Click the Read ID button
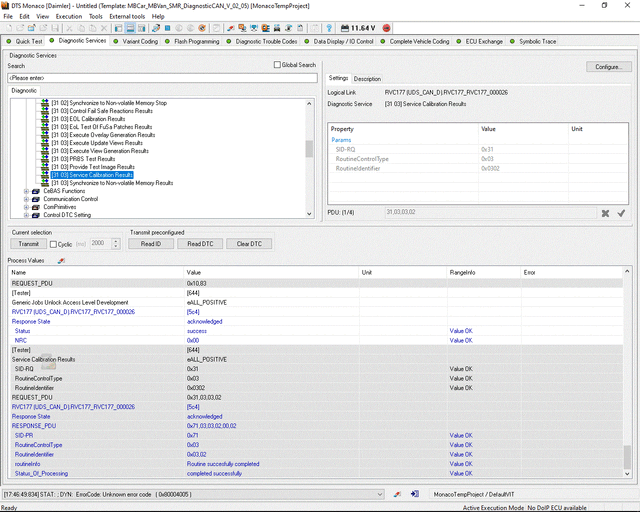Screen dimensions: 640x512 151,244
